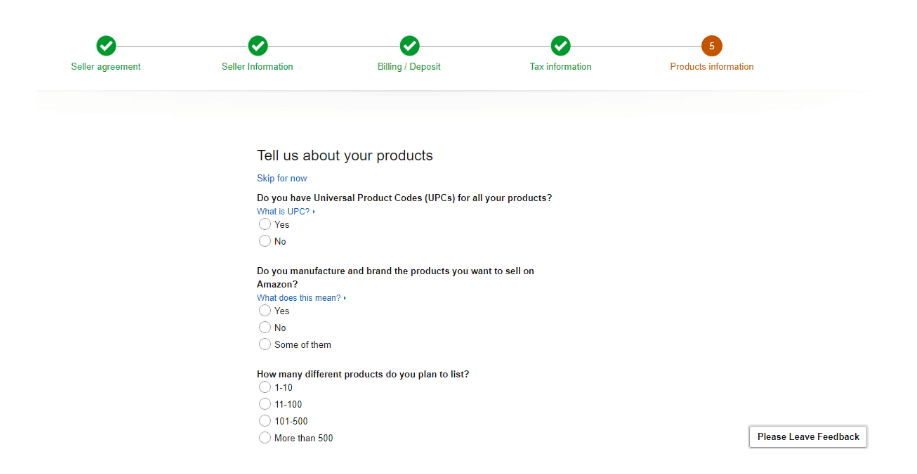
Task: Choose Yes for manufacturing and branding products
Action: click(265, 311)
